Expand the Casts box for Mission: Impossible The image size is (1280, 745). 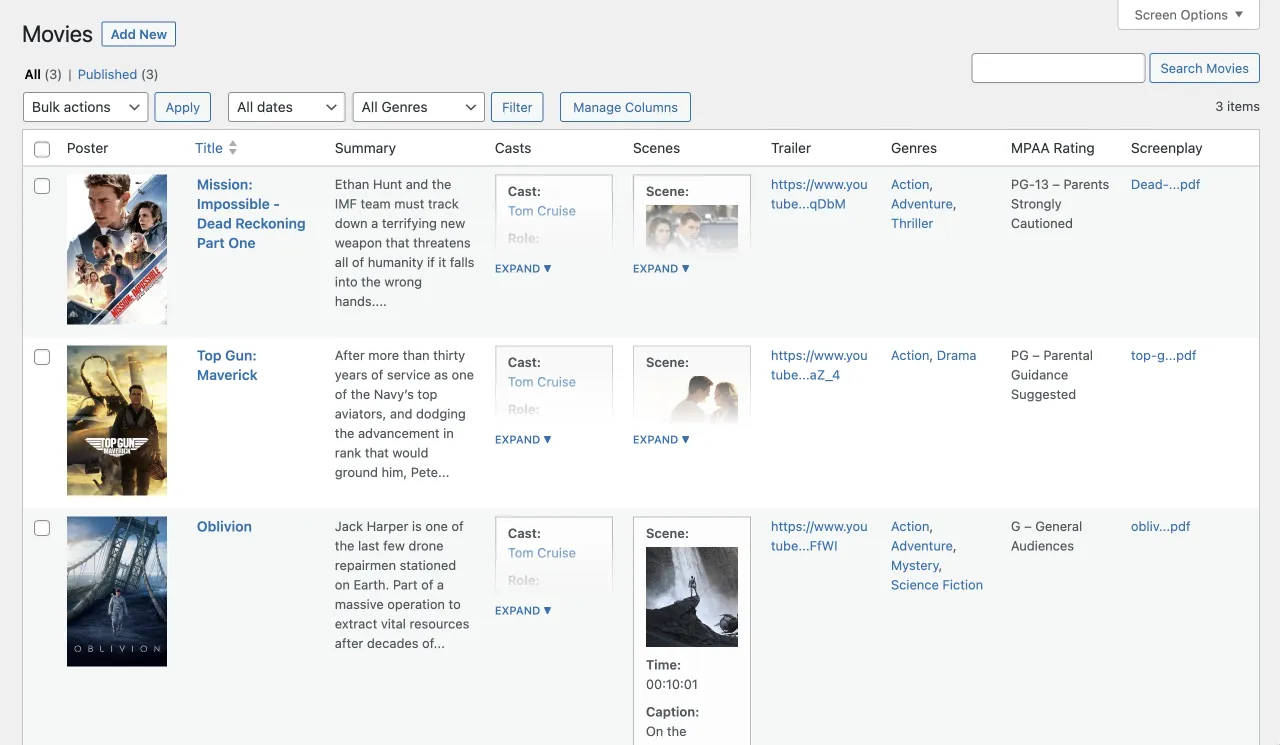point(523,268)
